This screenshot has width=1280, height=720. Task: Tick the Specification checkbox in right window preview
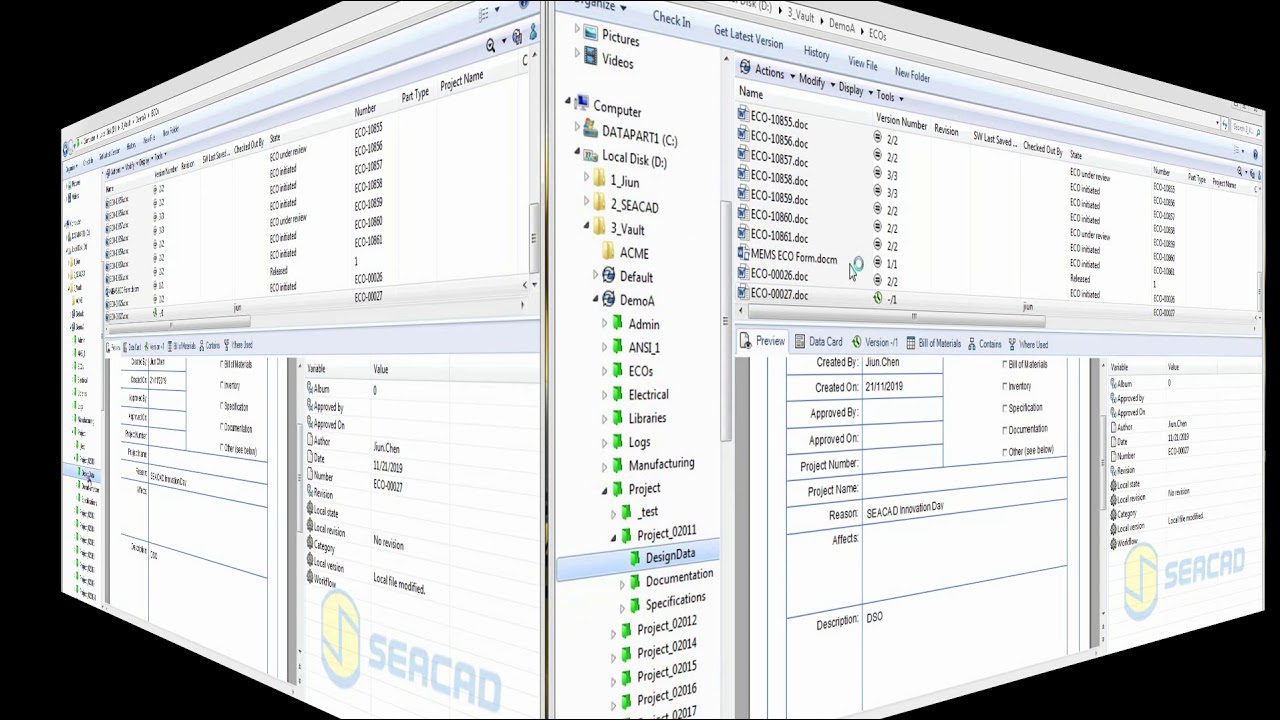click(x=1005, y=408)
